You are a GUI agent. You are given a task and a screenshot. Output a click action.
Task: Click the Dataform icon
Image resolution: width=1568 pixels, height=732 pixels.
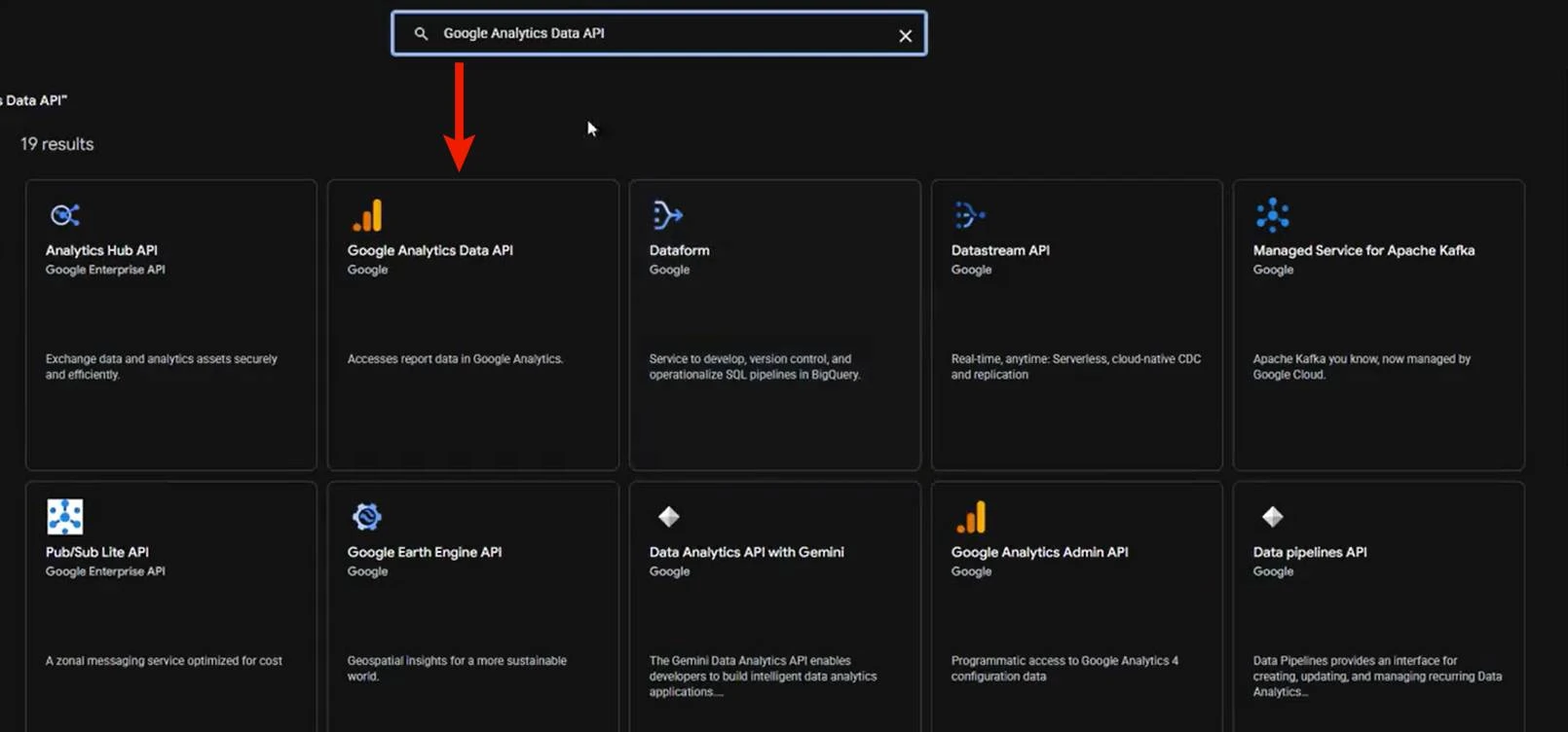[667, 215]
